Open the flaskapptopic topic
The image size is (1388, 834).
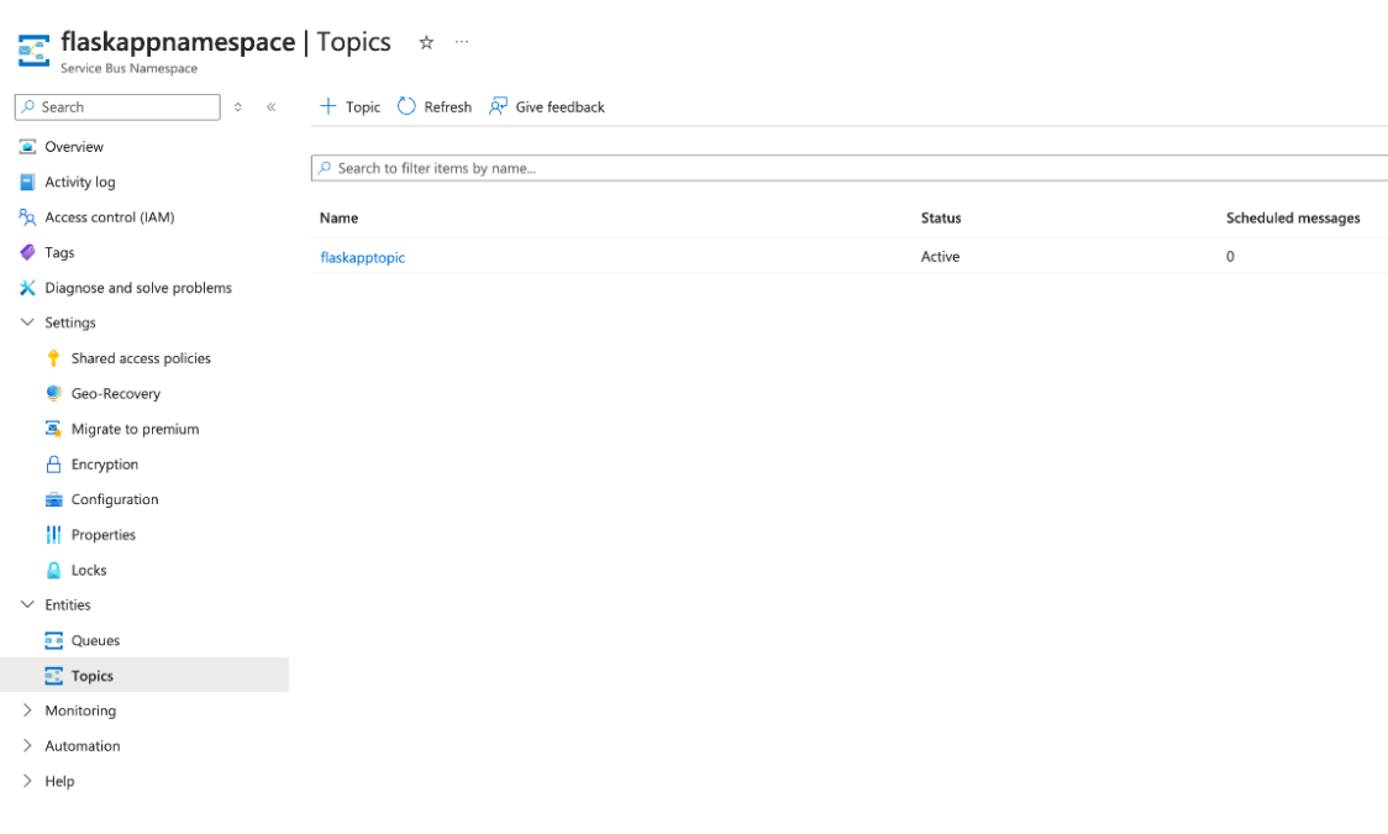pos(363,257)
